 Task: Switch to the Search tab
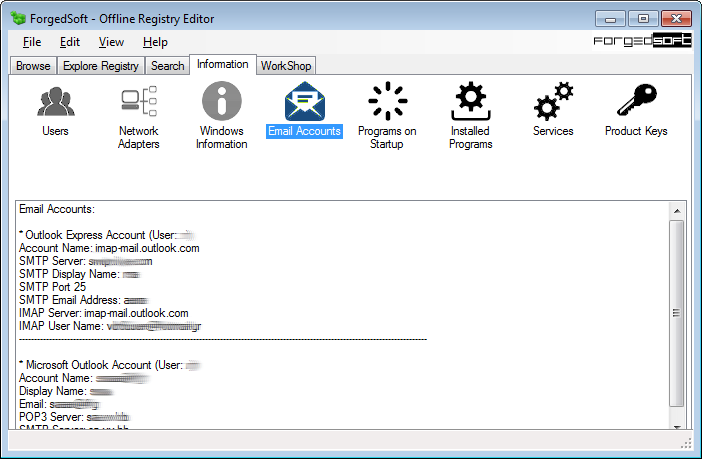167,66
